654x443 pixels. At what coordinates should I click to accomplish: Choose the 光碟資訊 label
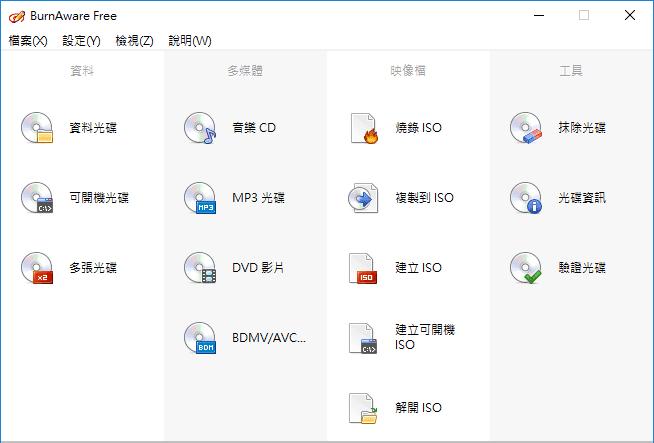pyautogui.click(x=582, y=198)
